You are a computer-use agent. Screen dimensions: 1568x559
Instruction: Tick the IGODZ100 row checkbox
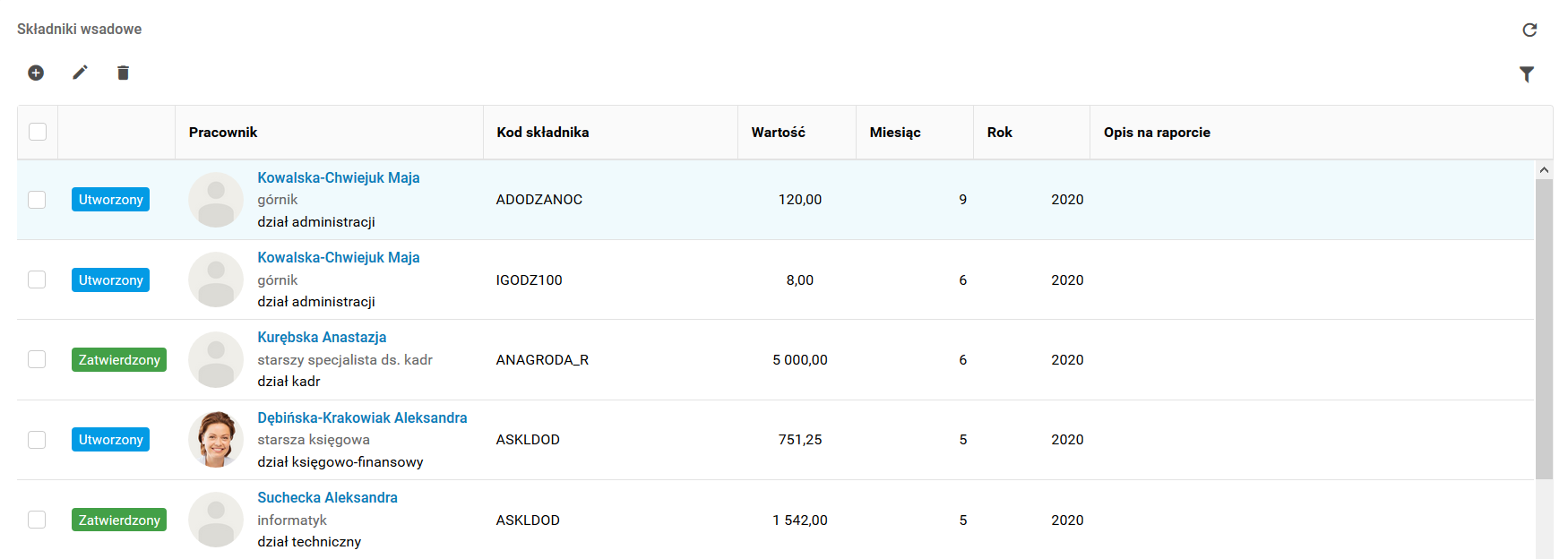coord(37,279)
